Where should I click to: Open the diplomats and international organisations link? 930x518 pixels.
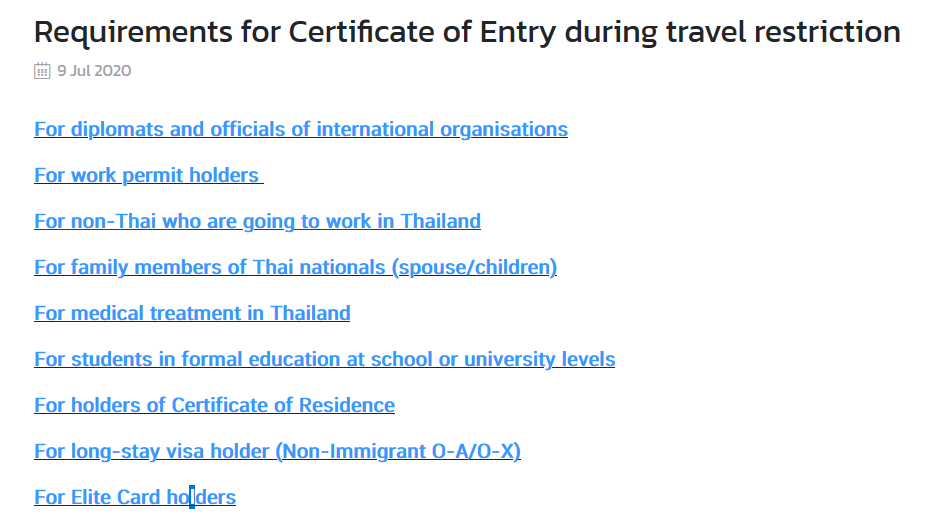click(x=301, y=129)
